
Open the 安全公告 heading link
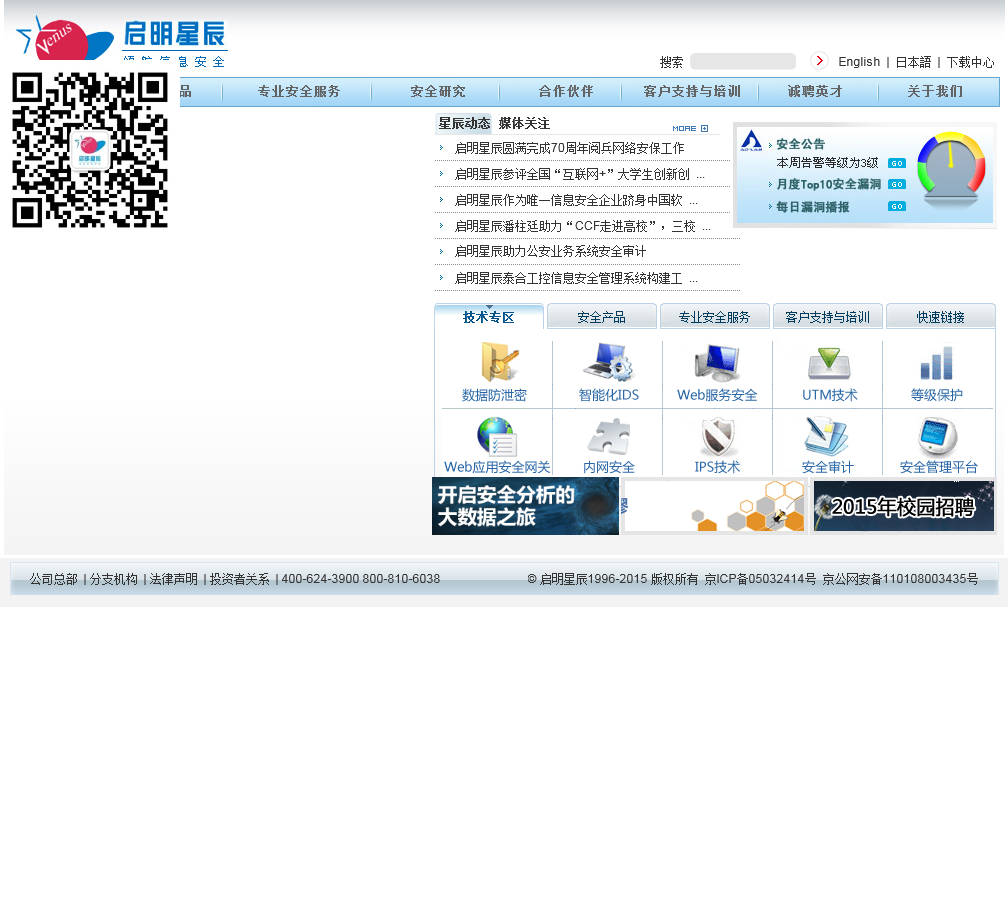(800, 144)
